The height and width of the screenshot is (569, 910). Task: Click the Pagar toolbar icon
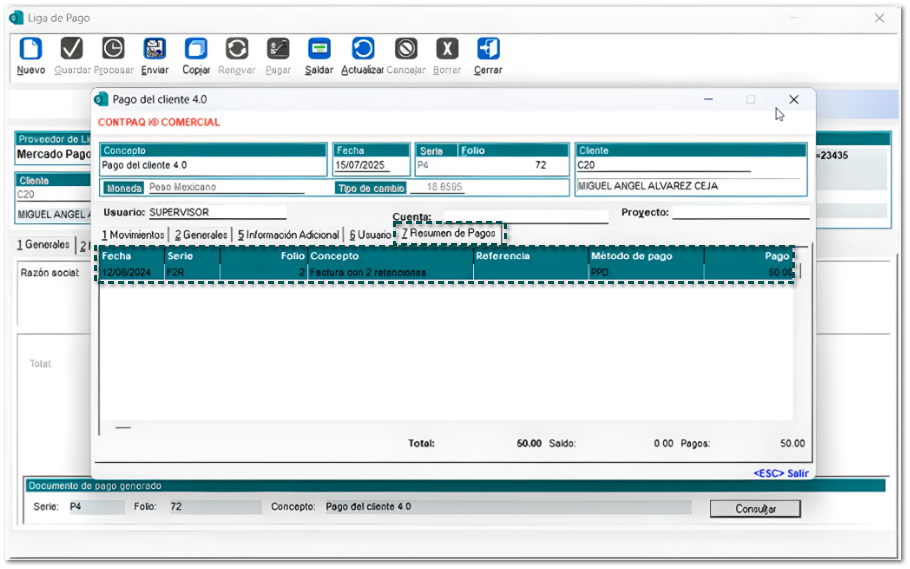[278, 49]
